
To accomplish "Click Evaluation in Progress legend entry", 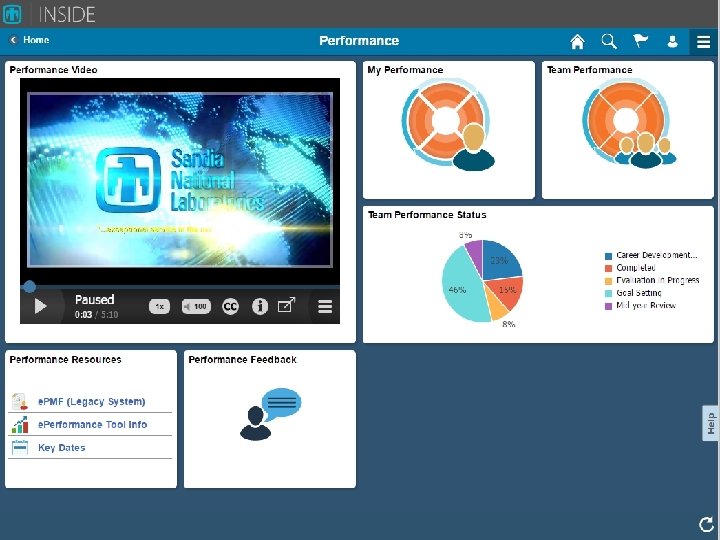I will (652, 280).
